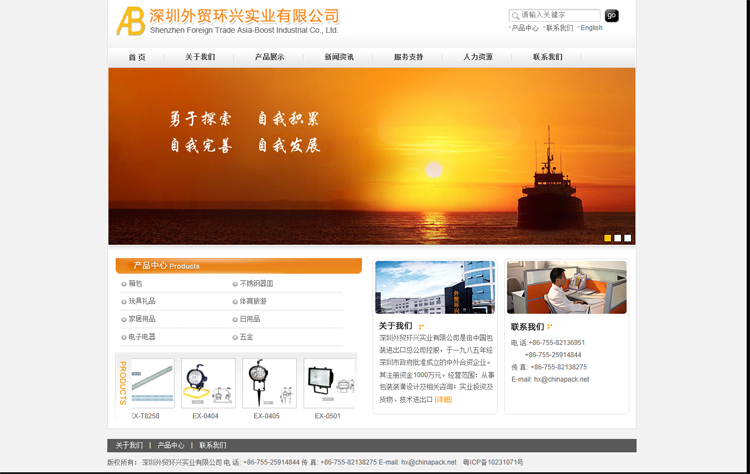Click phone number +86-755-82136951
Viewport: 750px width, 474px height.
pyautogui.click(x=557, y=342)
